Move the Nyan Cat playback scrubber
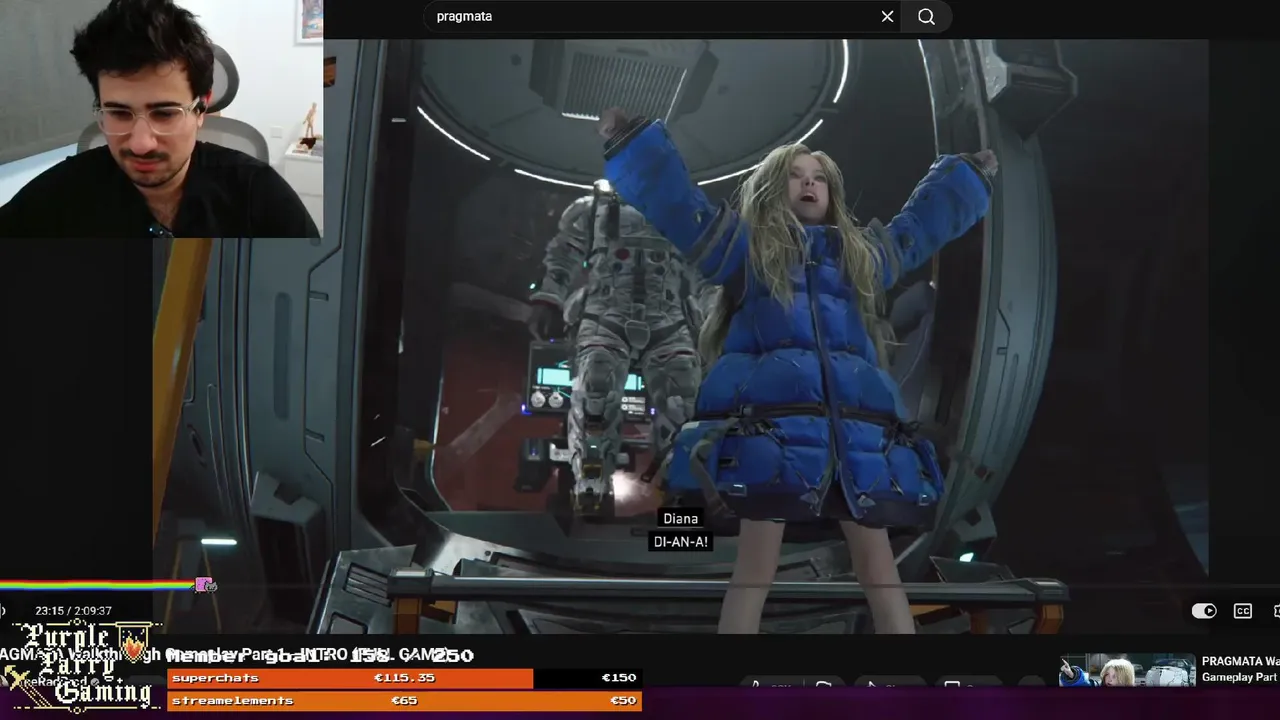 tap(205, 585)
